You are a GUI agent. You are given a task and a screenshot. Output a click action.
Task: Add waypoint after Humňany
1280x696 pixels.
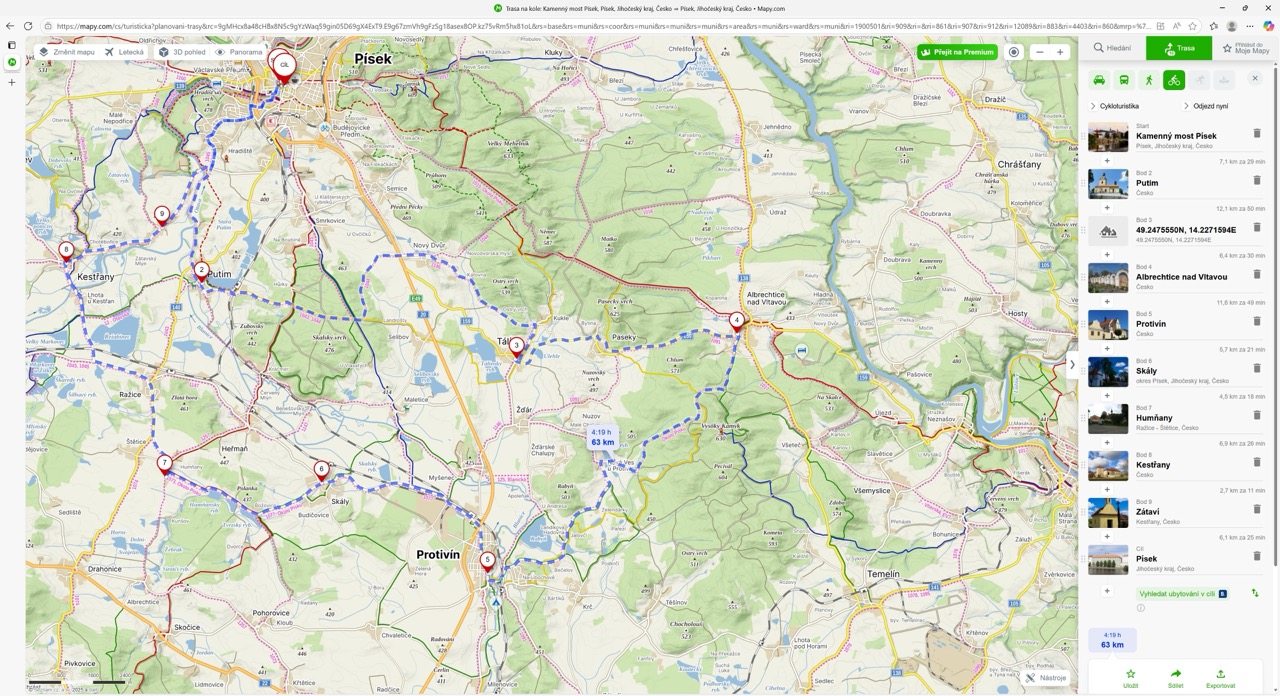pyautogui.click(x=1107, y=443)
